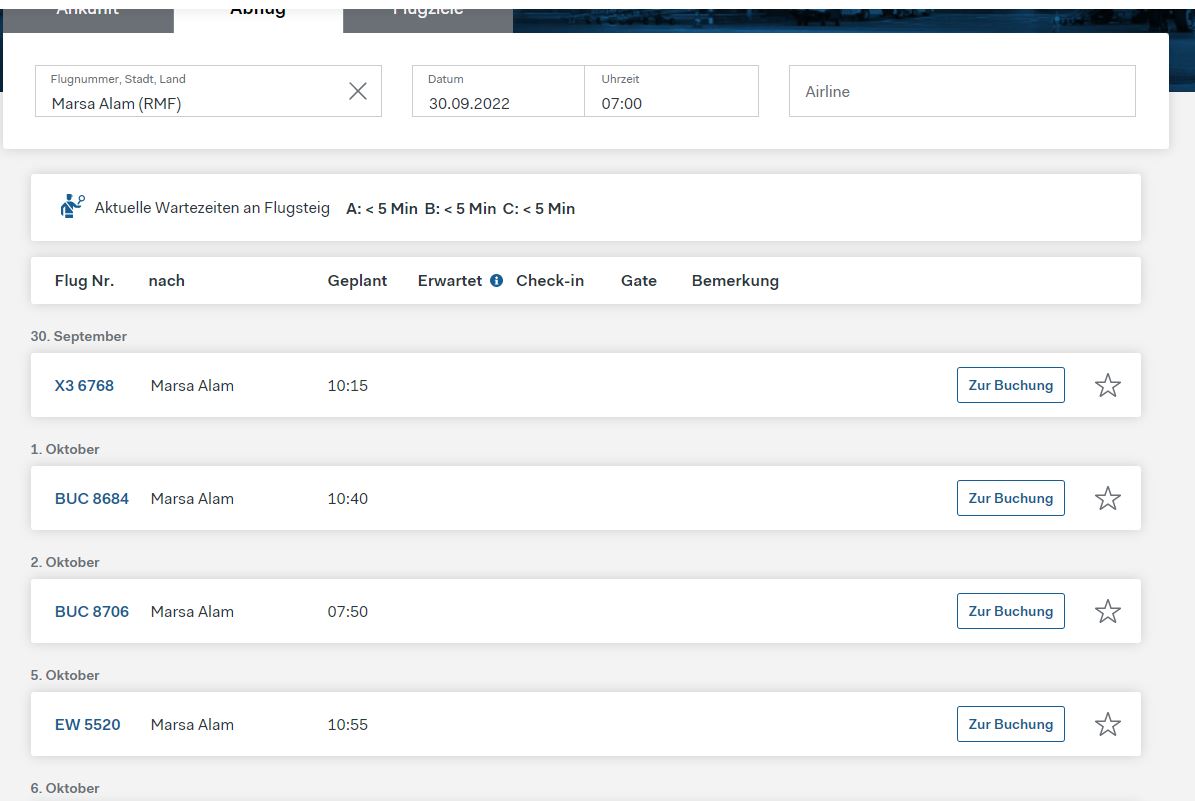Book the BUC 8684 flight
The image size is (1195, 801).
[x=1010, y=498]
